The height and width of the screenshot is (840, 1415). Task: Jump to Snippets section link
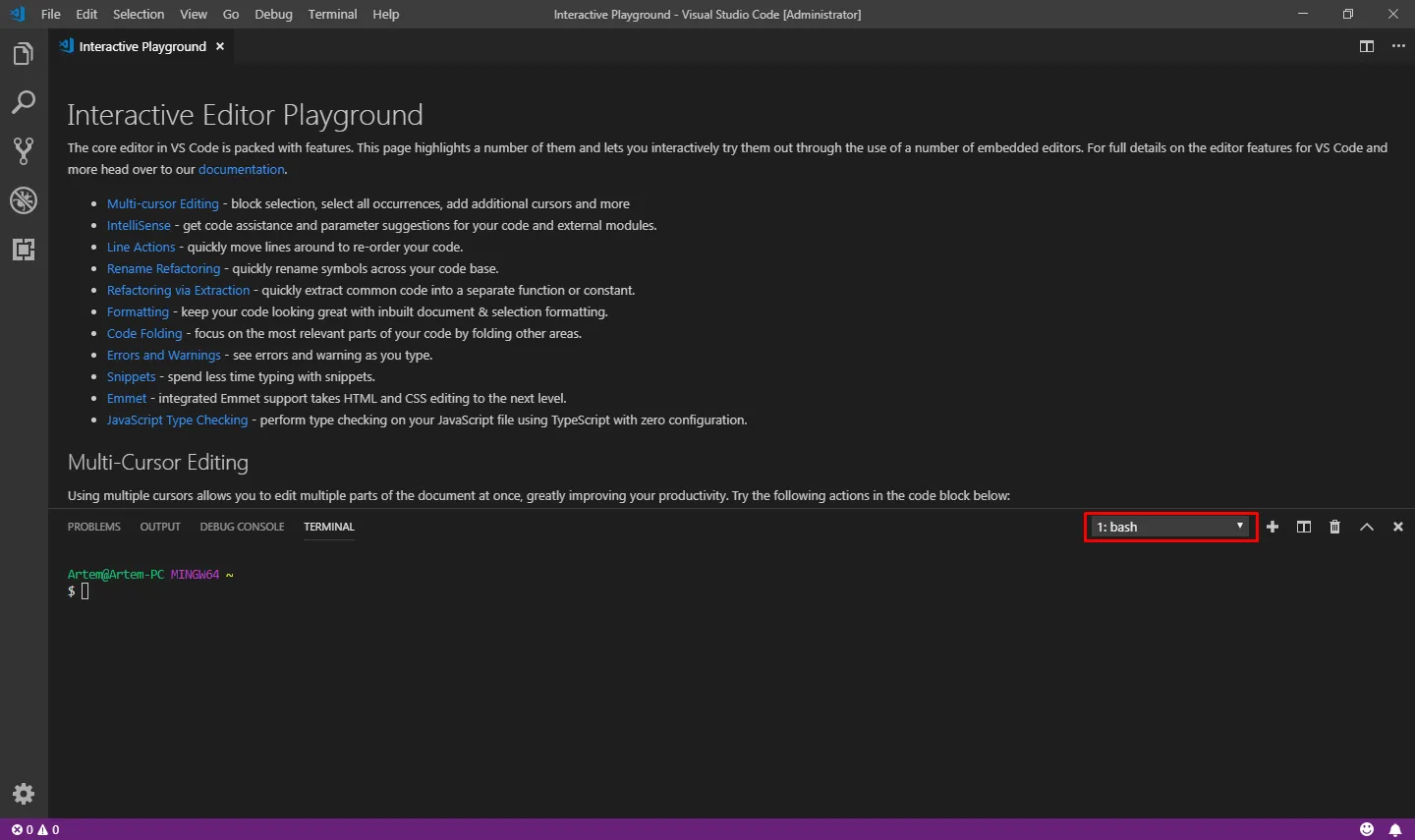132,377
